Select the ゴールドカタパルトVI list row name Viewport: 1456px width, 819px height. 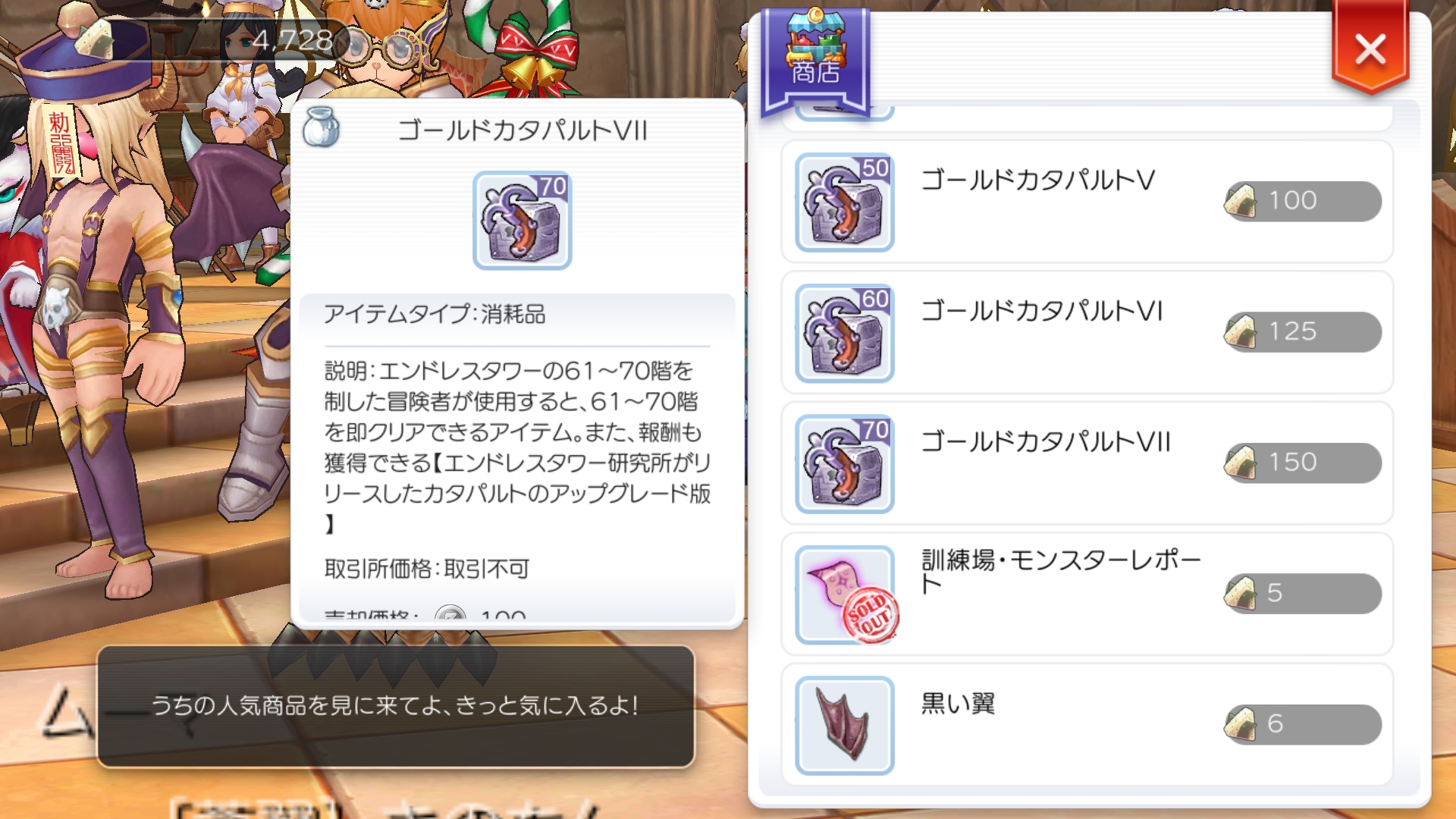tap(1042, 311)
